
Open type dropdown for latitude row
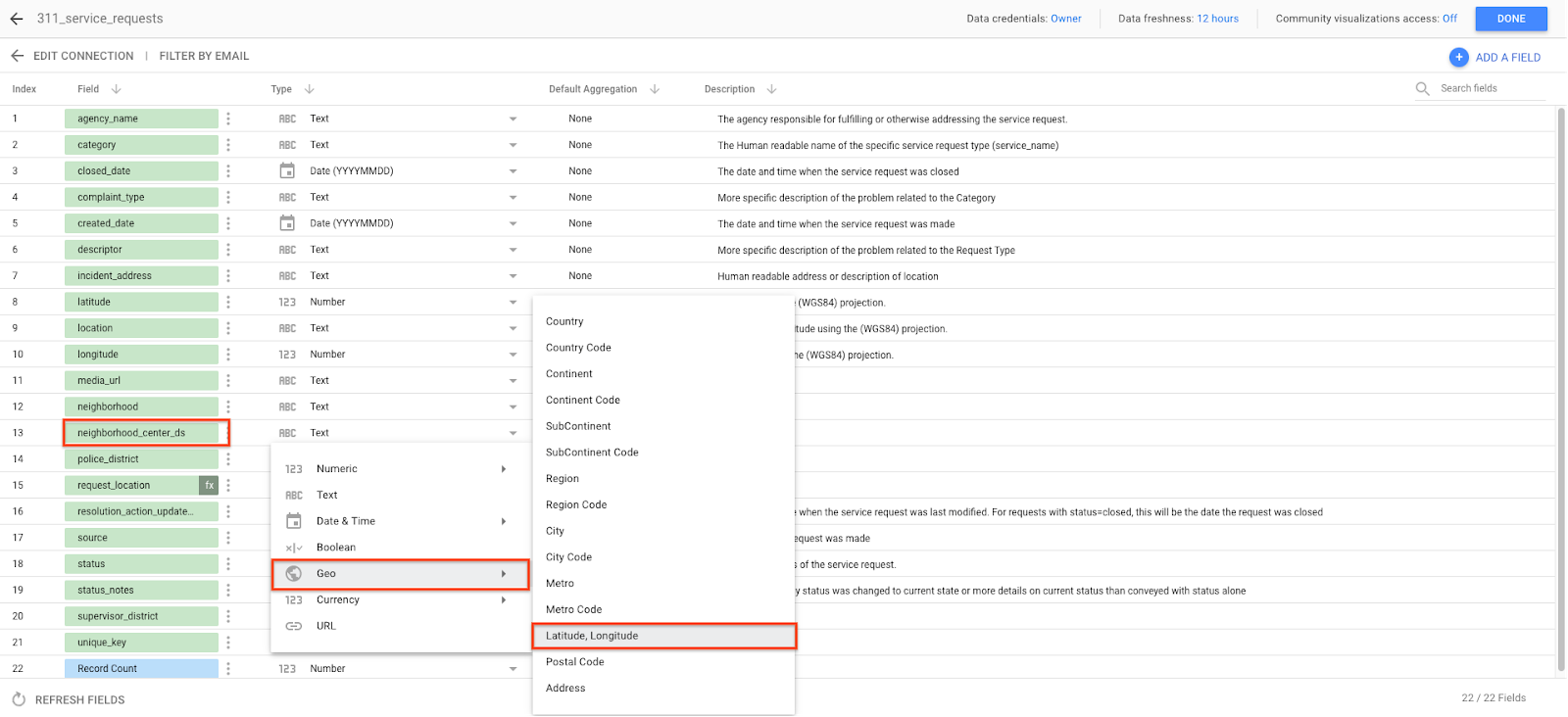[x=513, y=302]
